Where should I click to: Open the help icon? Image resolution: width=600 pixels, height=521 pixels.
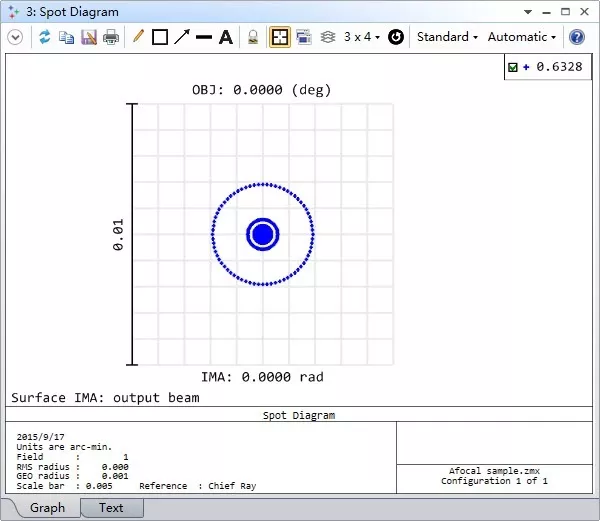(577, 37)
